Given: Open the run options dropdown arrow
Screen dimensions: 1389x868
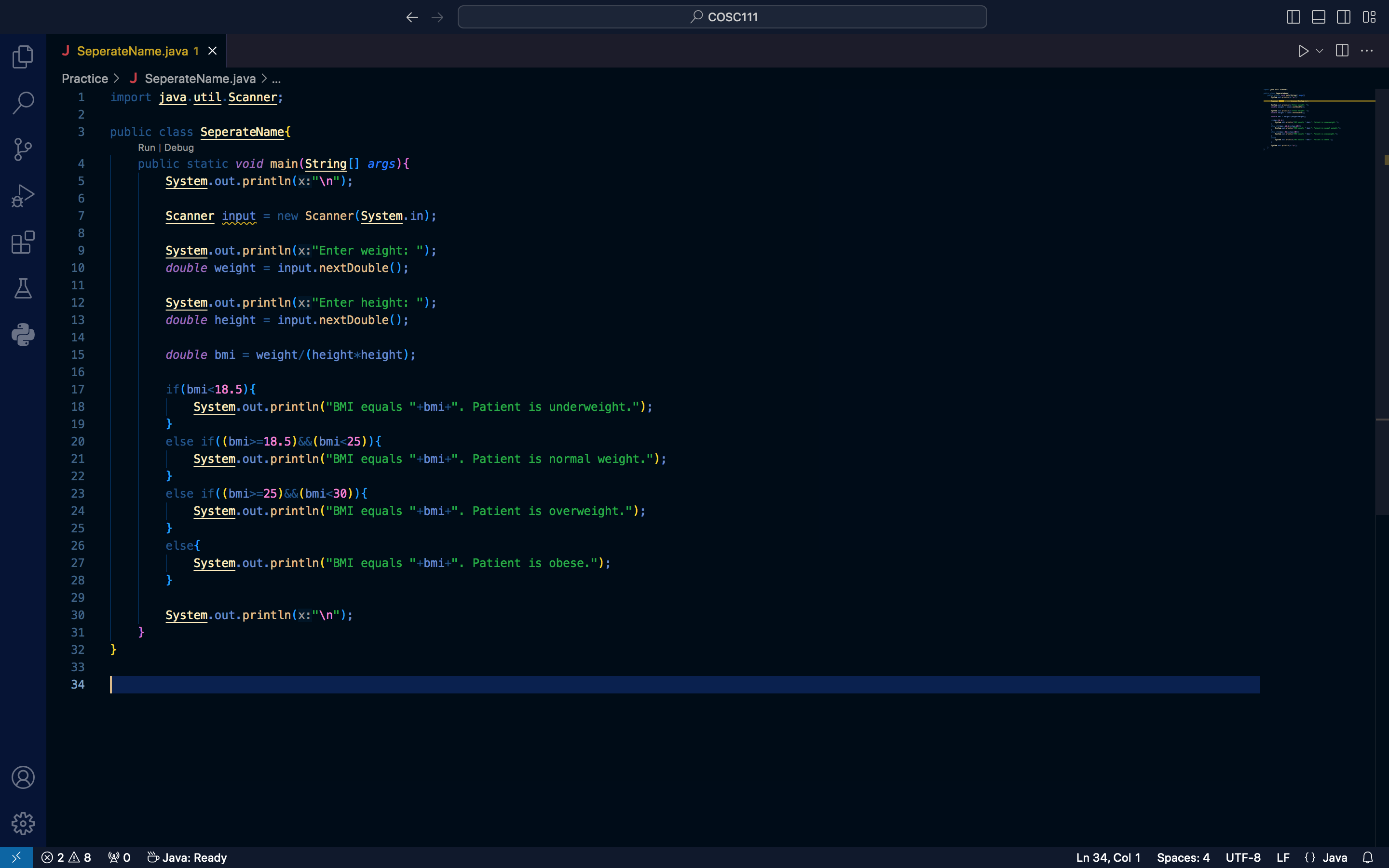Looking at the screenshot, I should tap(1320, 51).
